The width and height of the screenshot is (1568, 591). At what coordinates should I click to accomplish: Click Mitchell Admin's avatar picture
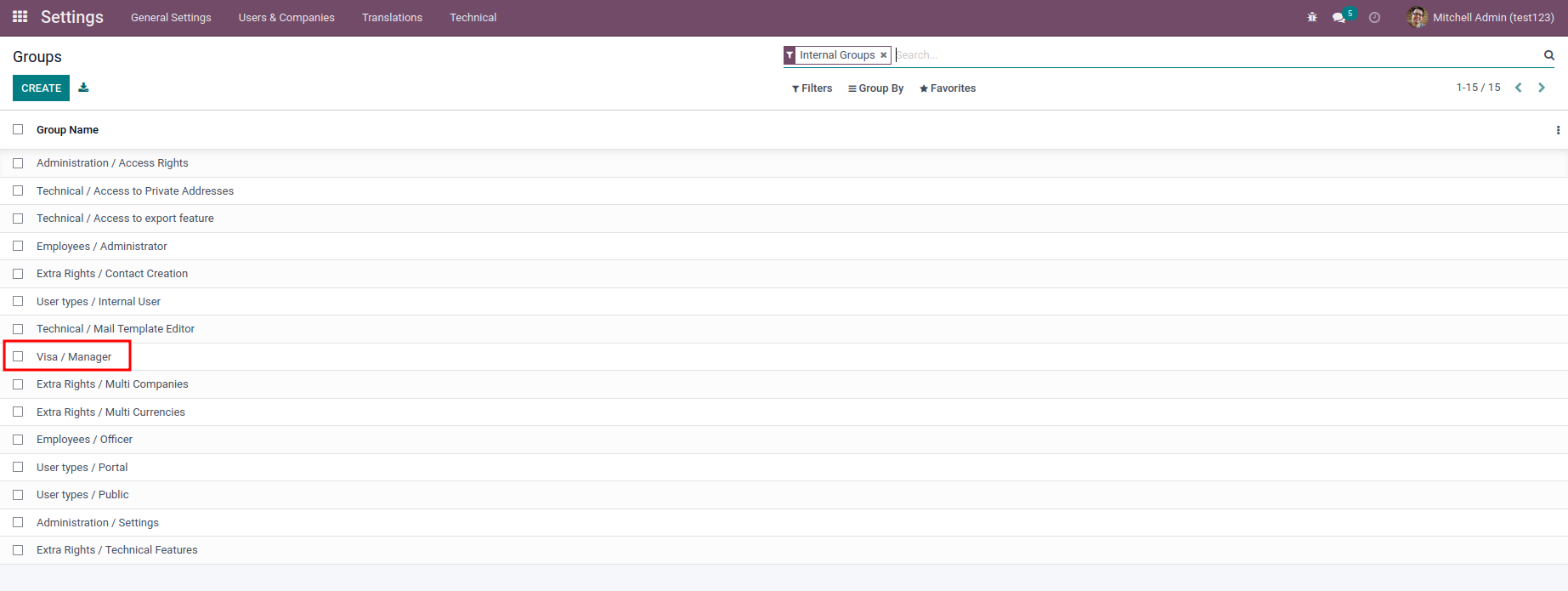click(x=1417, y=17)
